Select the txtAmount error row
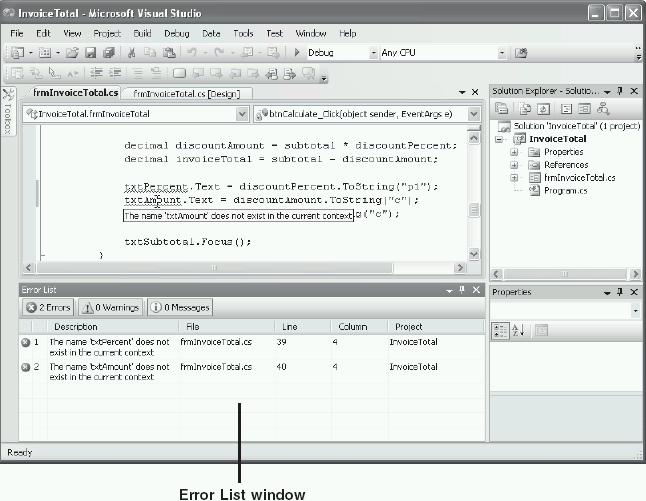This screenshot has height=501, width=646. 252,372
